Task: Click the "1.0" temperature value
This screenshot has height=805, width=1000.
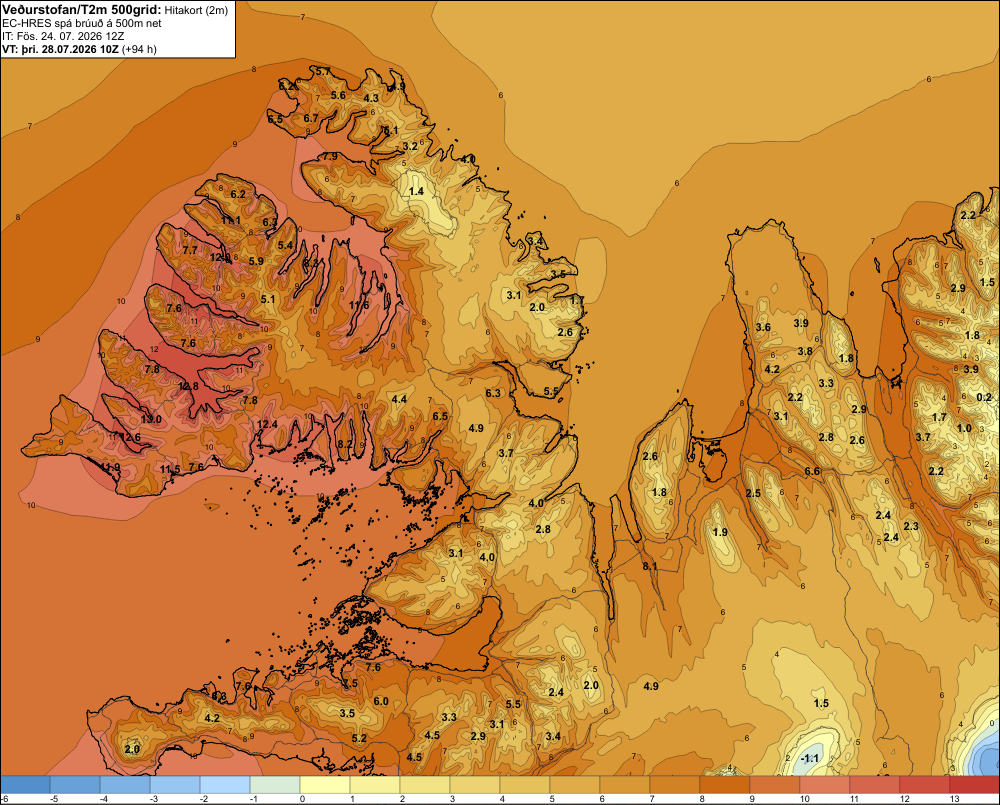Action: [964, 429]
